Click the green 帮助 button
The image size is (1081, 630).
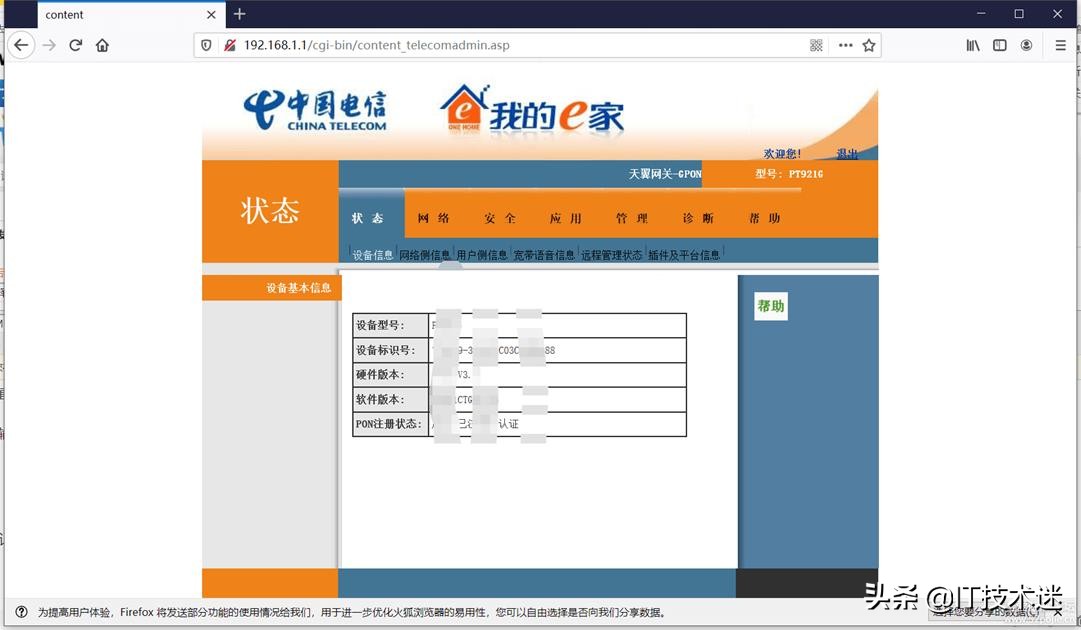click(x=770, y=306)
